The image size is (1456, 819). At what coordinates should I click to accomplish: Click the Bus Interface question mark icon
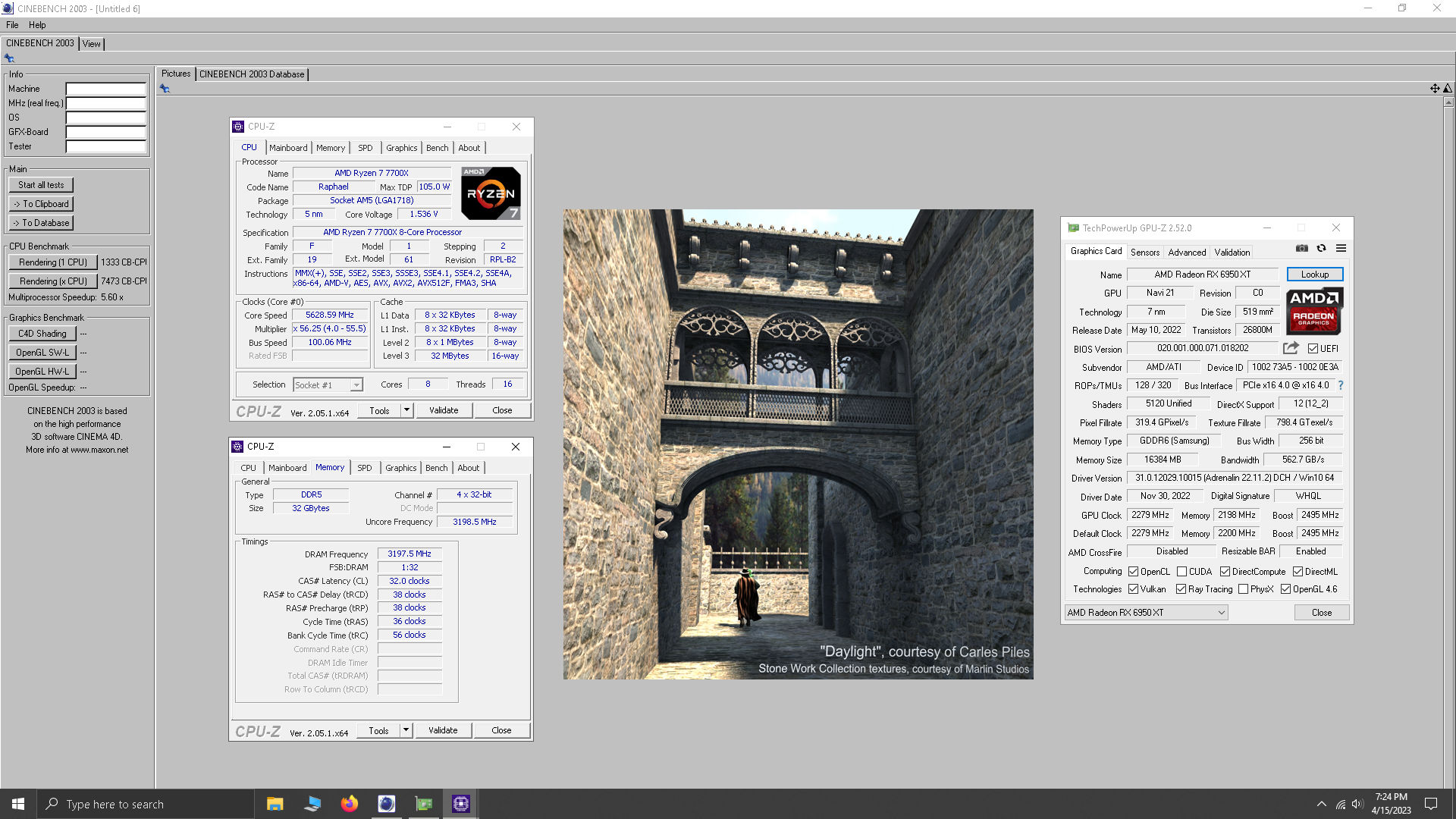(1341, 385)
